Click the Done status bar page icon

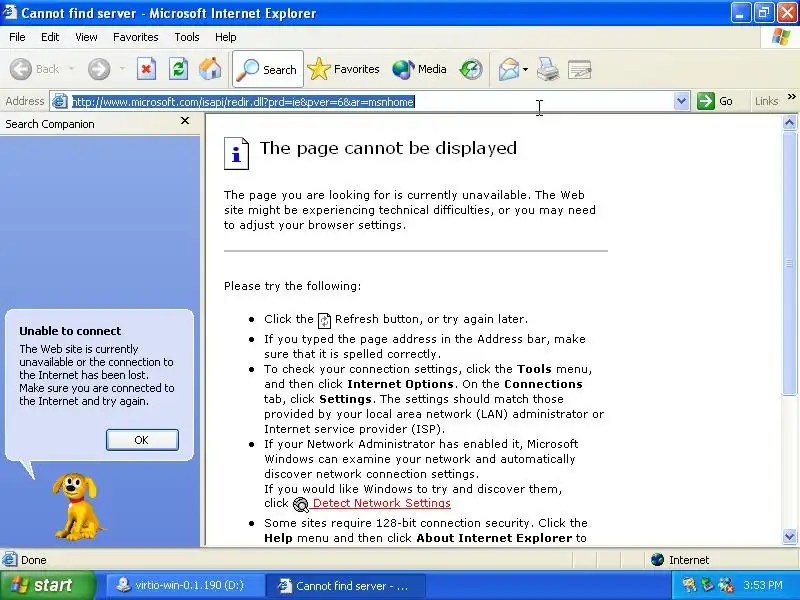click(x=9, y=560)
